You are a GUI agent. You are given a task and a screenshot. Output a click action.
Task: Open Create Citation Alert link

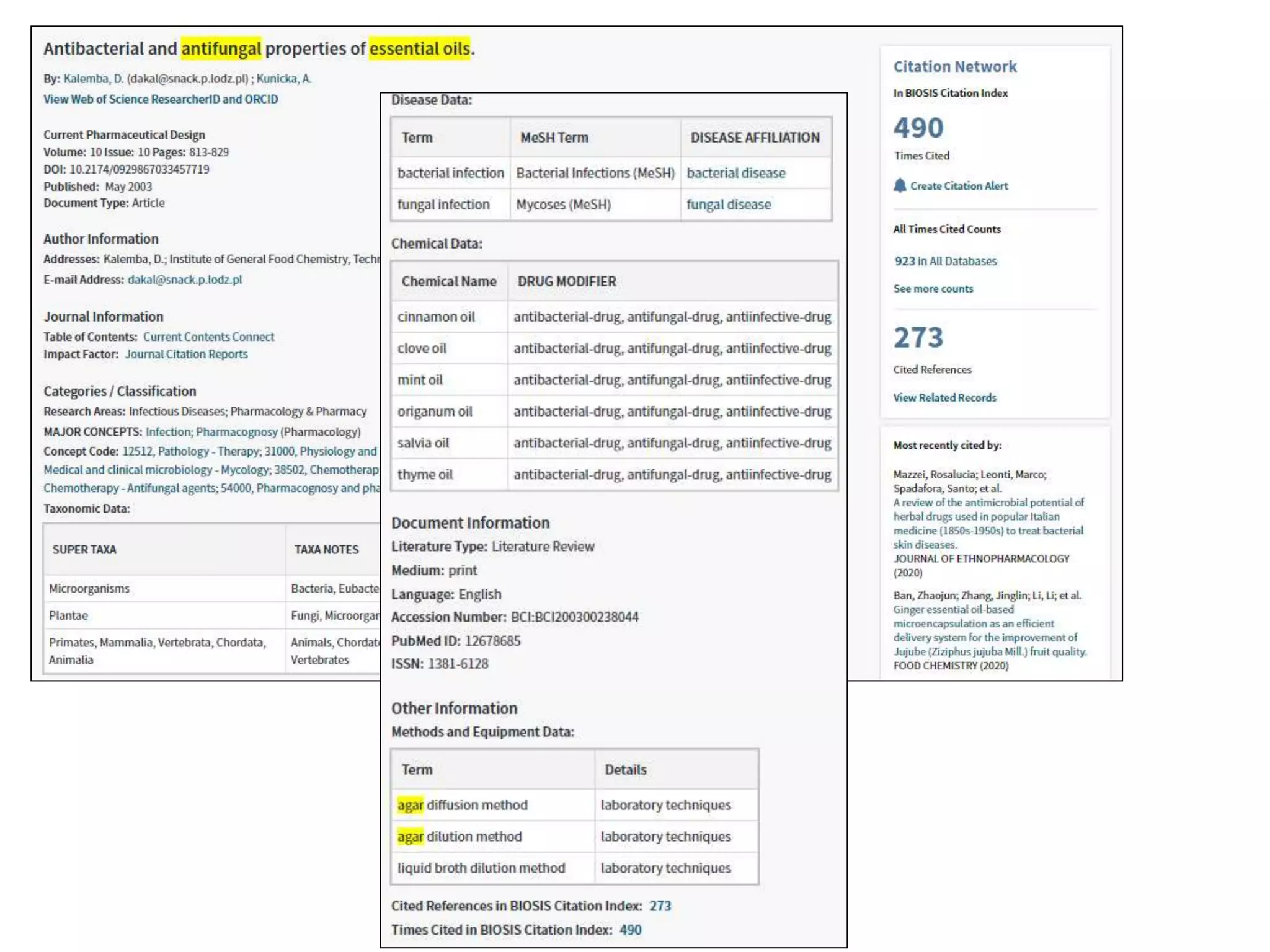tap(959, 186)
